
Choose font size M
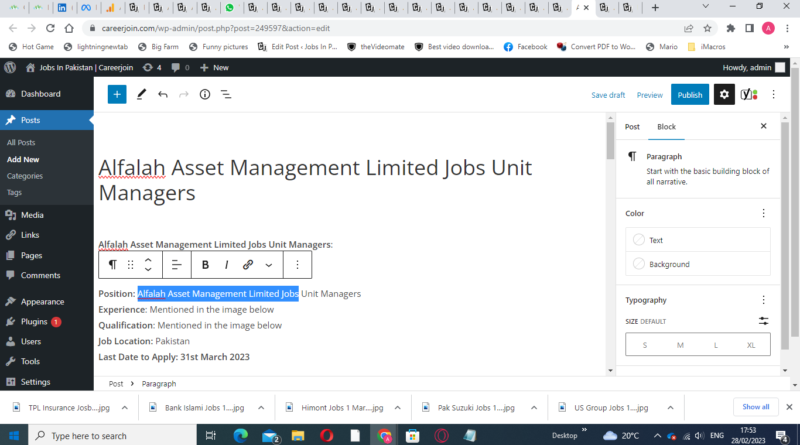coord(680,345)
